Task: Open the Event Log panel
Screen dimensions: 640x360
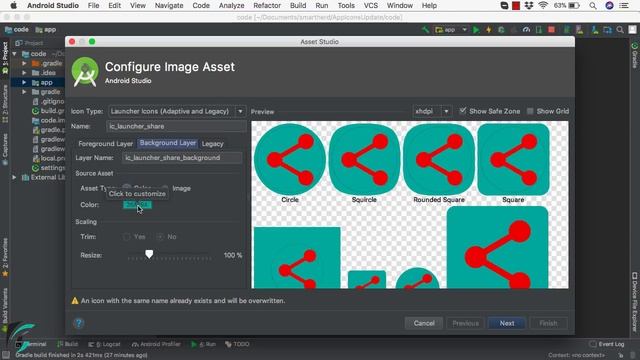Action: pos(607,344)
